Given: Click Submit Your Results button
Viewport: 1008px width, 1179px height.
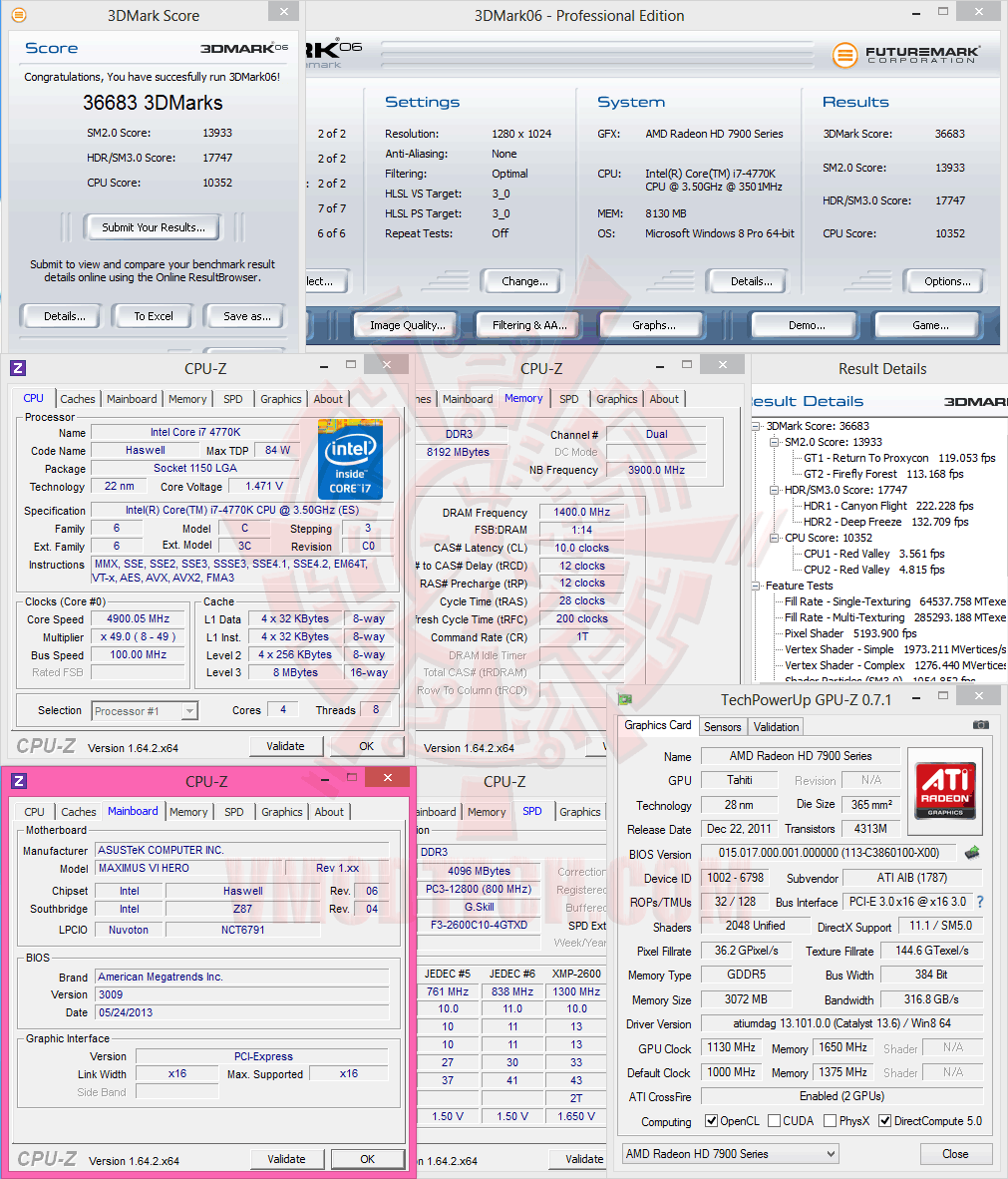Looking at the screenshot, I should tap(154, 227).
